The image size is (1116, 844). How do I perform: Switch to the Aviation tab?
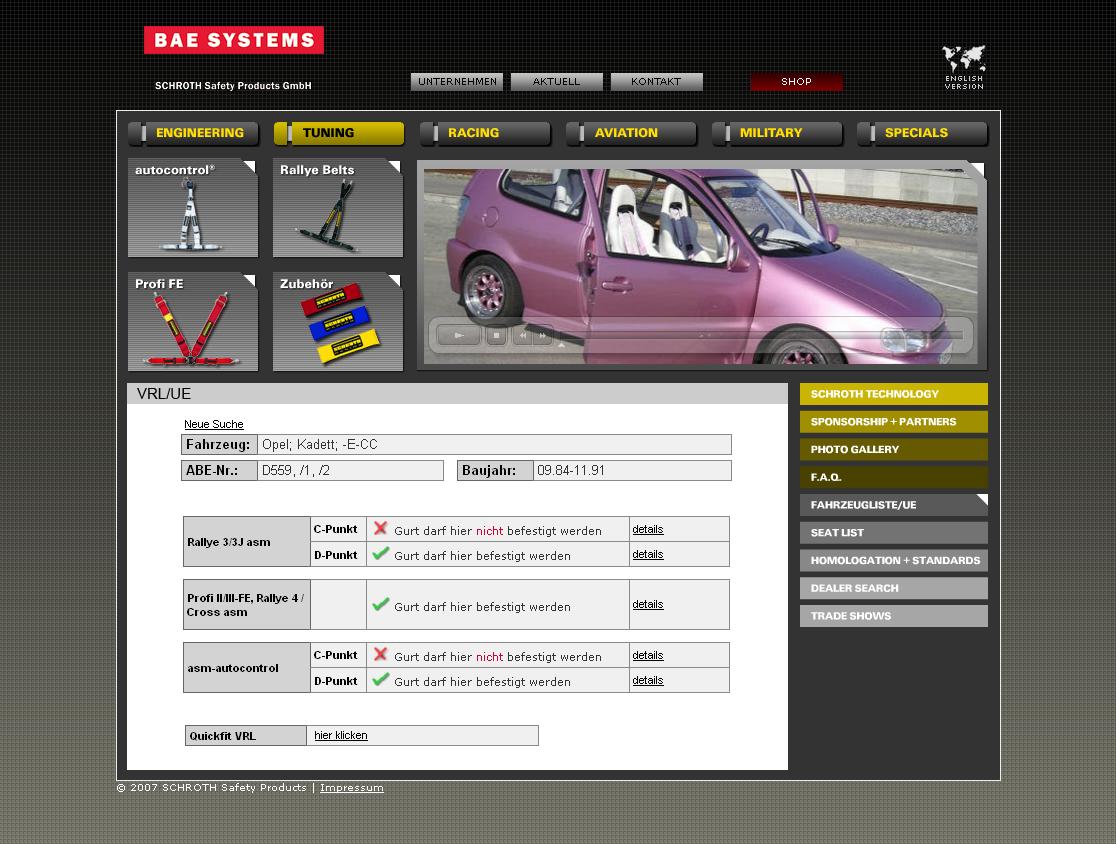point(631,133)
